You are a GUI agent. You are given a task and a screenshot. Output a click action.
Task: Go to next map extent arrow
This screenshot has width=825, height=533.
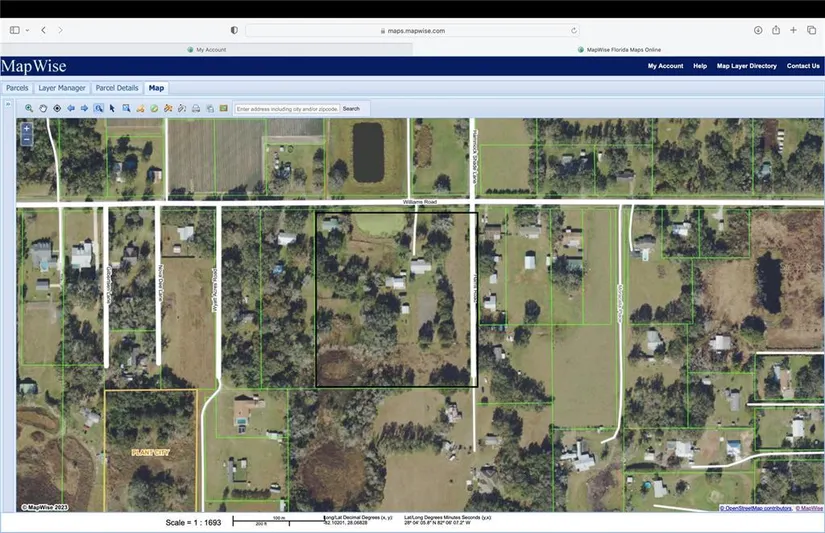pos(84,108)
